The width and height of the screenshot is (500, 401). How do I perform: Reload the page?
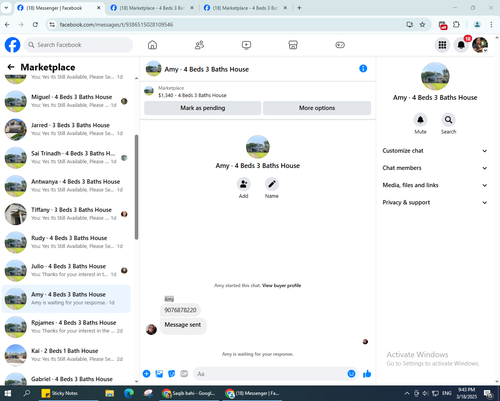[35, 25]
